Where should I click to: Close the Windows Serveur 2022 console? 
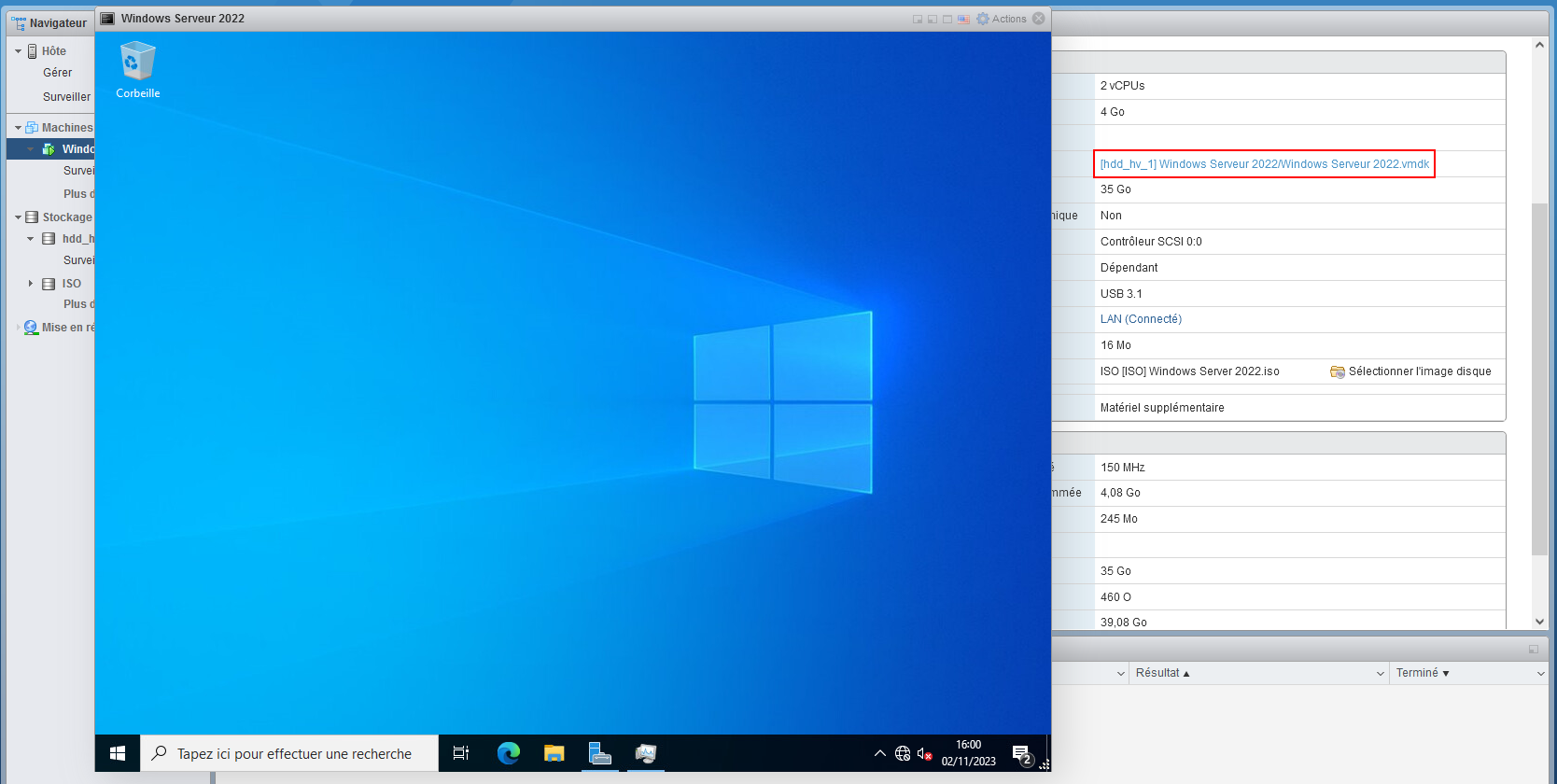[x=1038, y=19]
